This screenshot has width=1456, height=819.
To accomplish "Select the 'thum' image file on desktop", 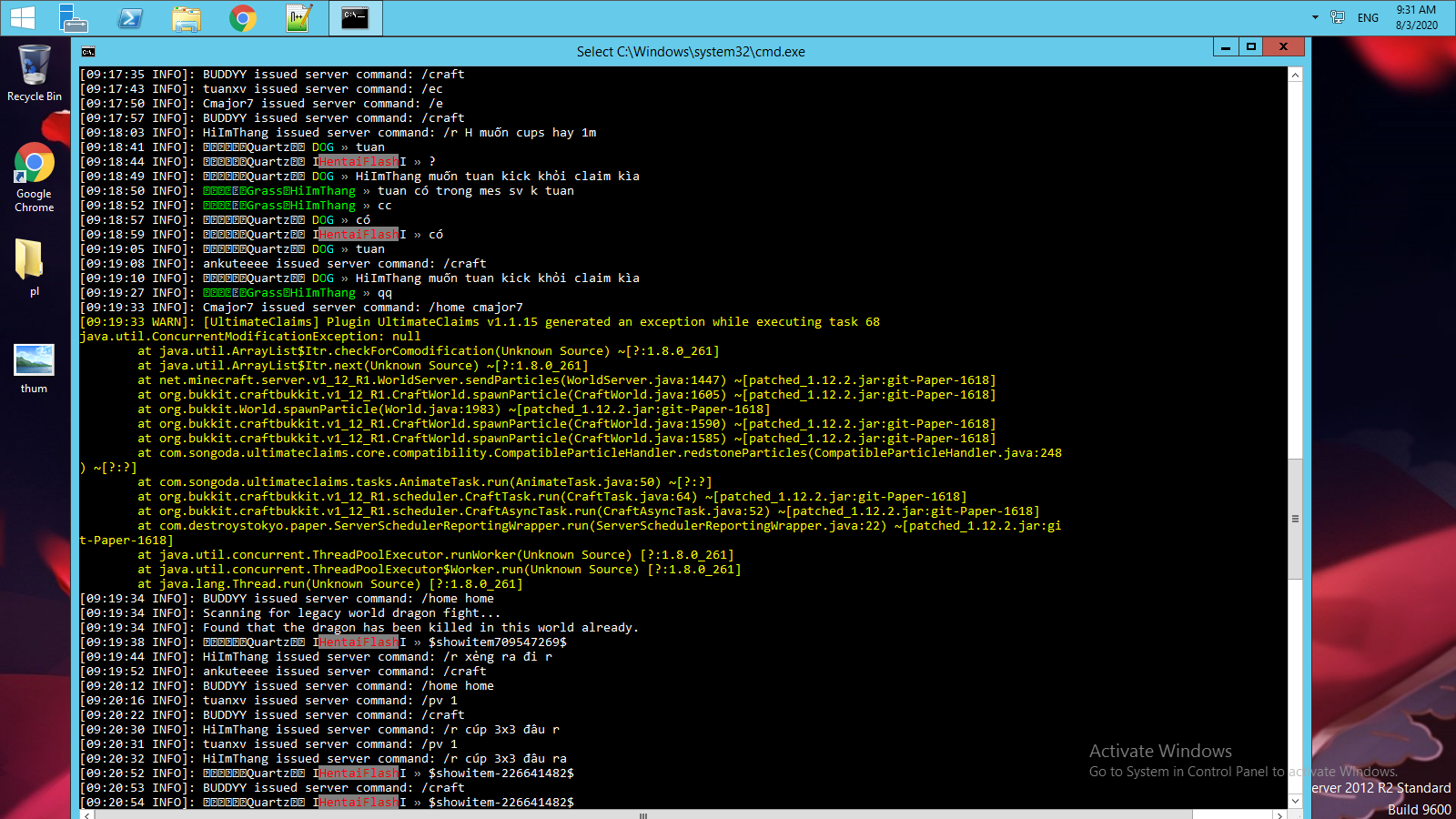I will tap(35, 368).
